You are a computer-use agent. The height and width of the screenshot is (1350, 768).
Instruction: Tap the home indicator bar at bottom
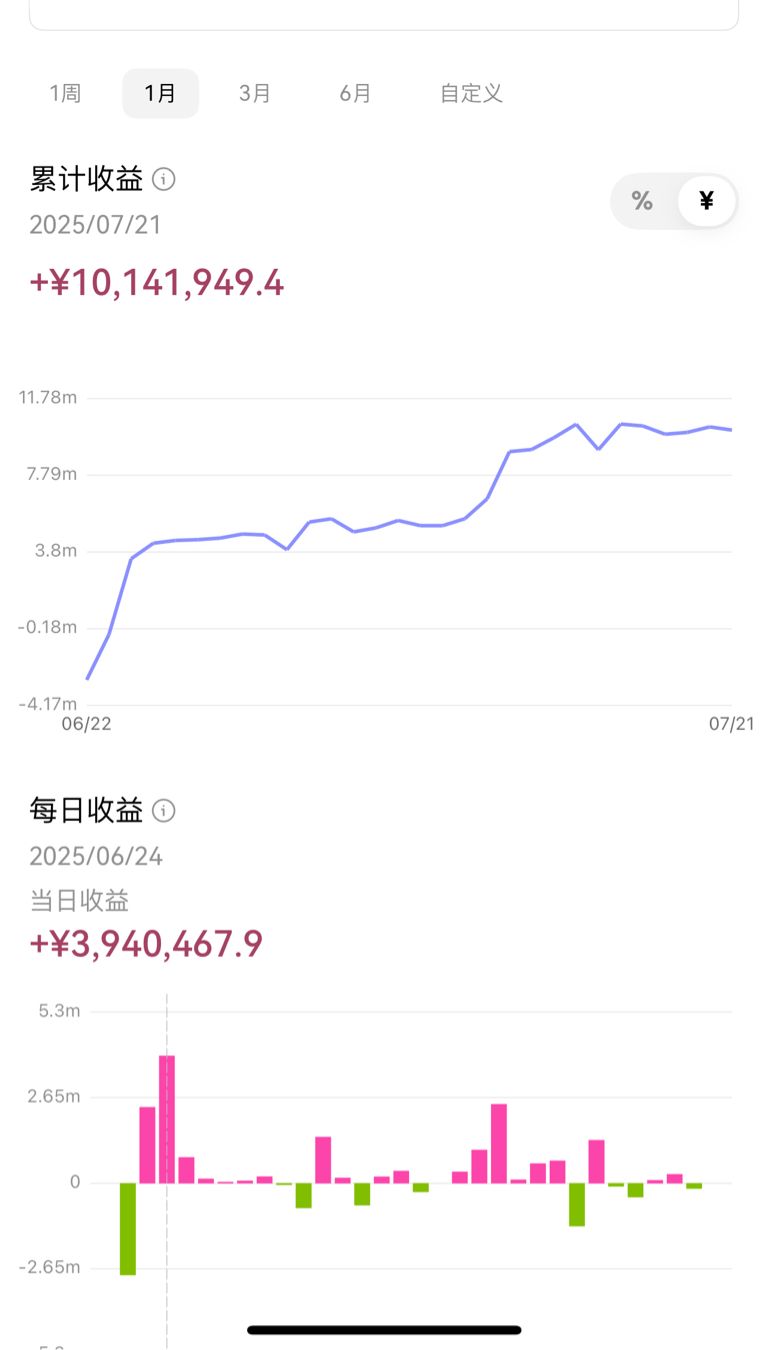coord(384,1330)
